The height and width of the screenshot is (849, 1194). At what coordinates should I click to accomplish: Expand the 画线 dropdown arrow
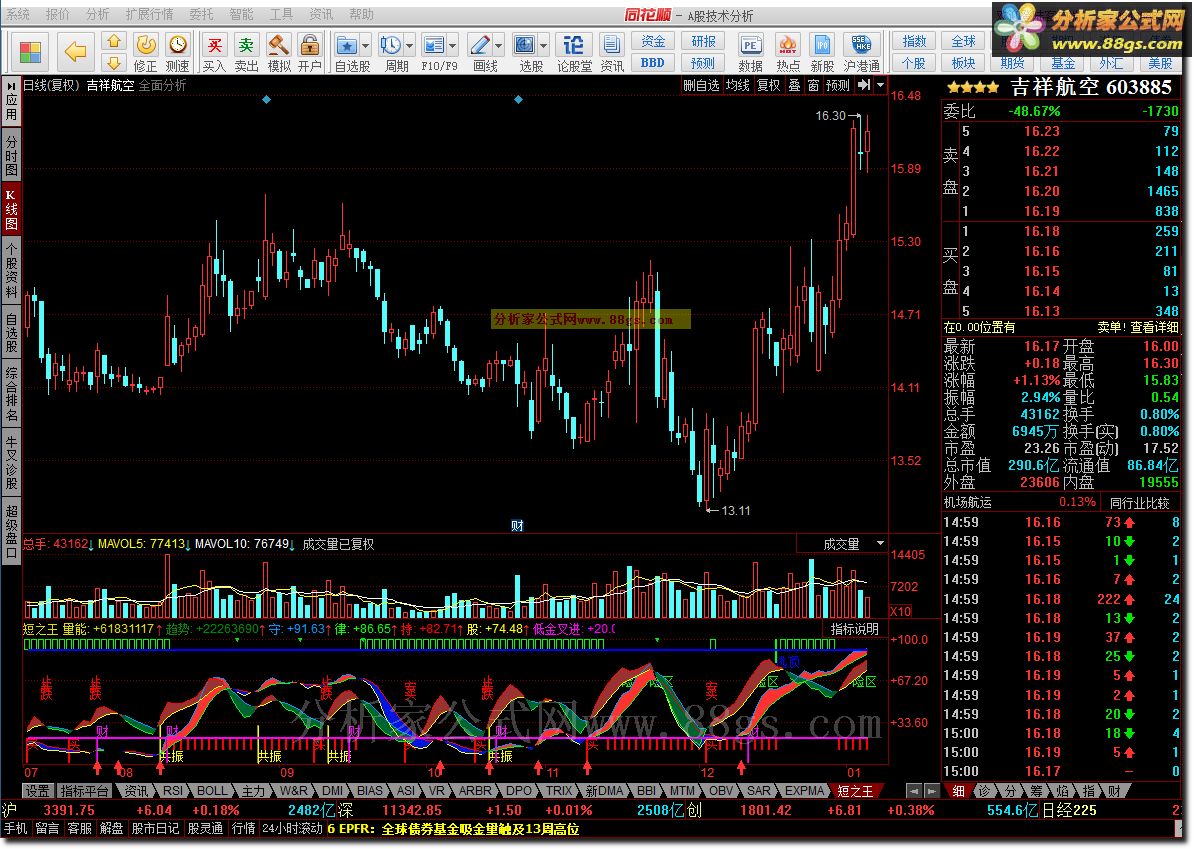click(498, 46)
